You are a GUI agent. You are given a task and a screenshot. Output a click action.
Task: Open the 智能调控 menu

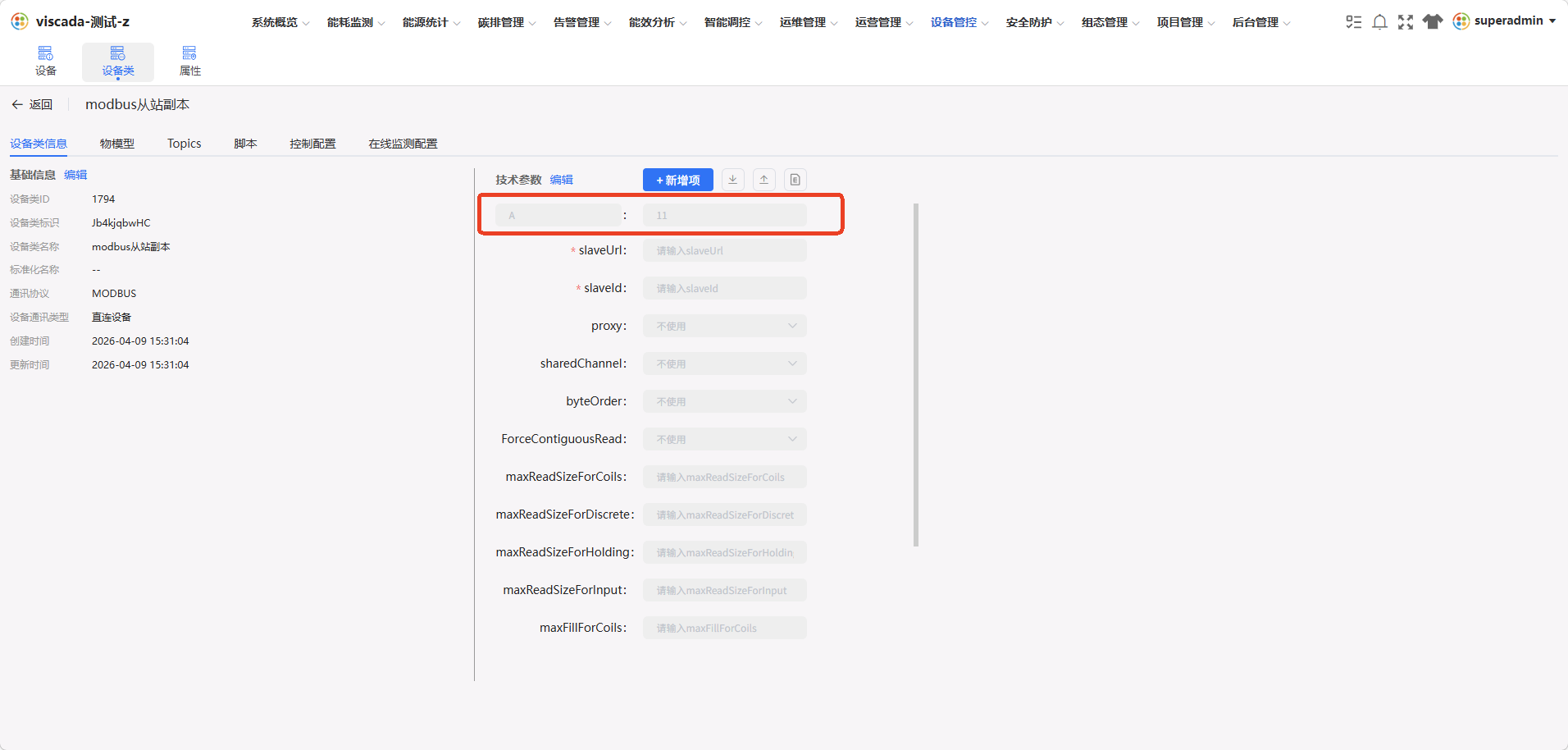point(733,22)
